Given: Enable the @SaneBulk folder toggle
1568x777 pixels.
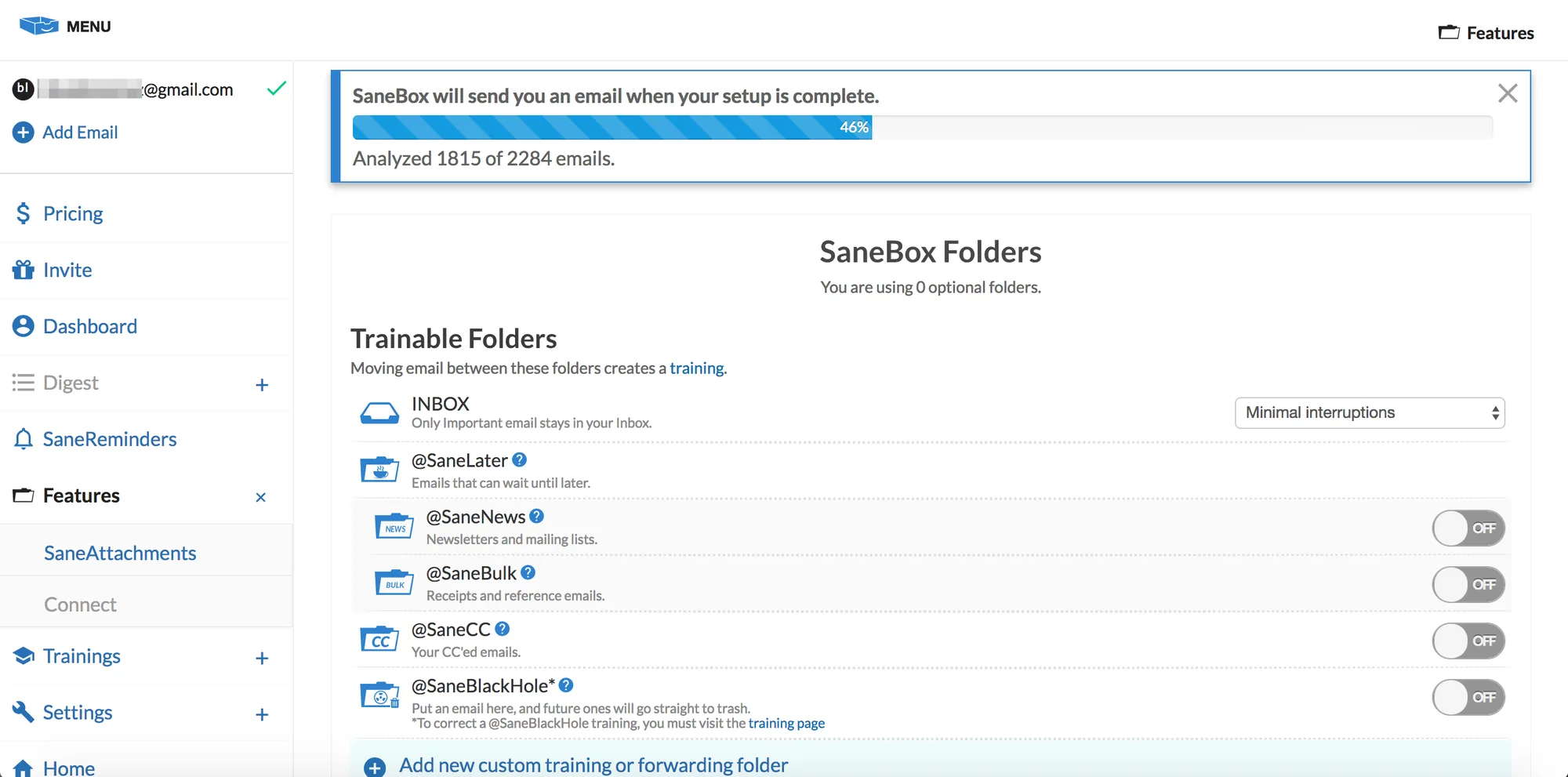Looking at the screenshot, I should (1468, 585).
